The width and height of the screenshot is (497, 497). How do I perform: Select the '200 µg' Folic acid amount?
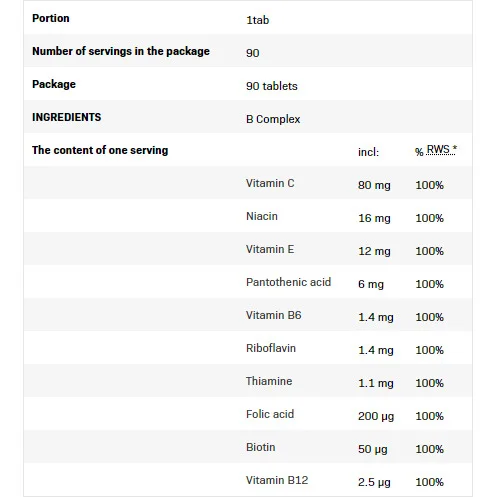point(376,416)
